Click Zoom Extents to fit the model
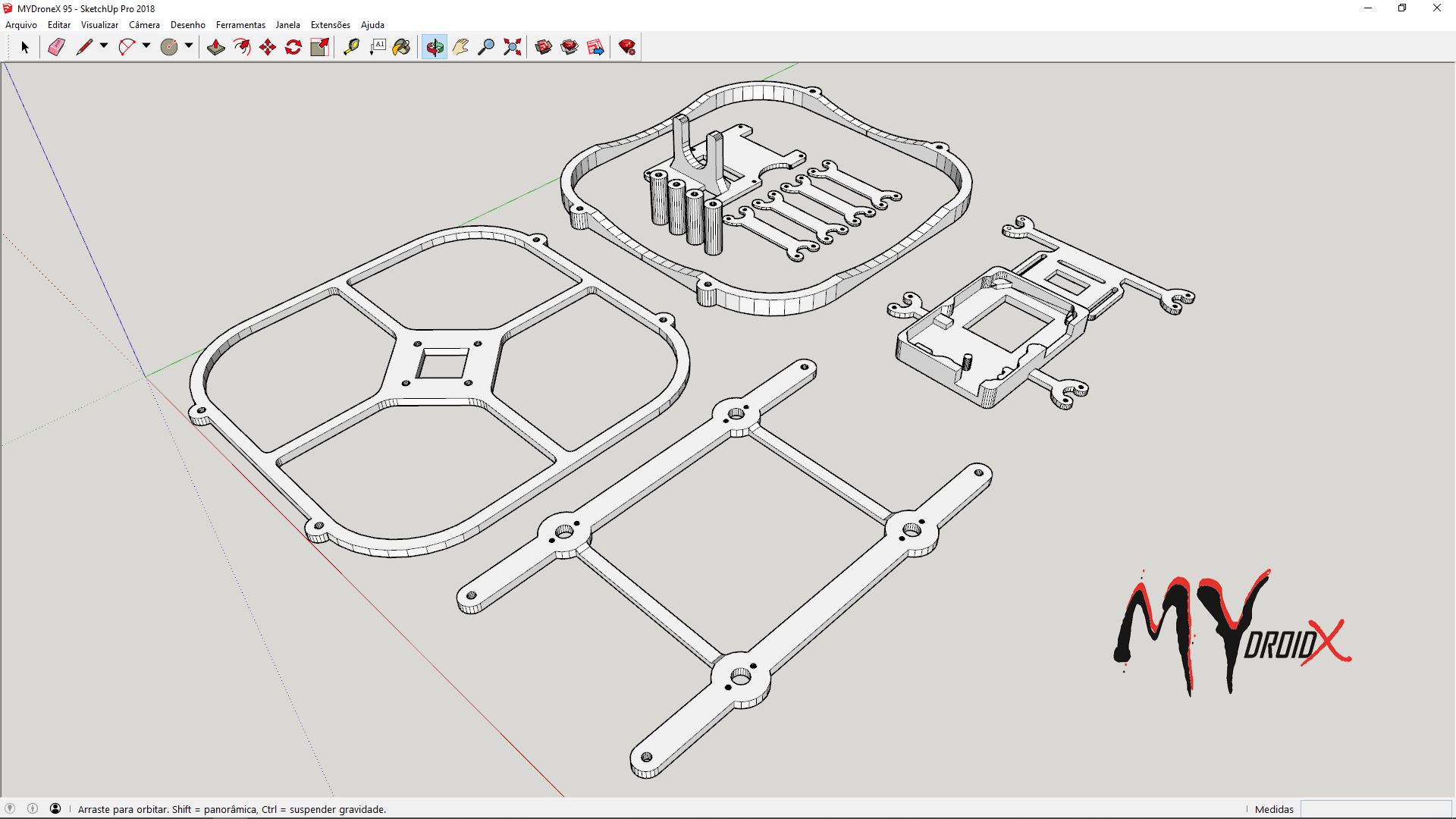Image resolution: width=1456 pixels, height=819 pixels. (513, 47)
